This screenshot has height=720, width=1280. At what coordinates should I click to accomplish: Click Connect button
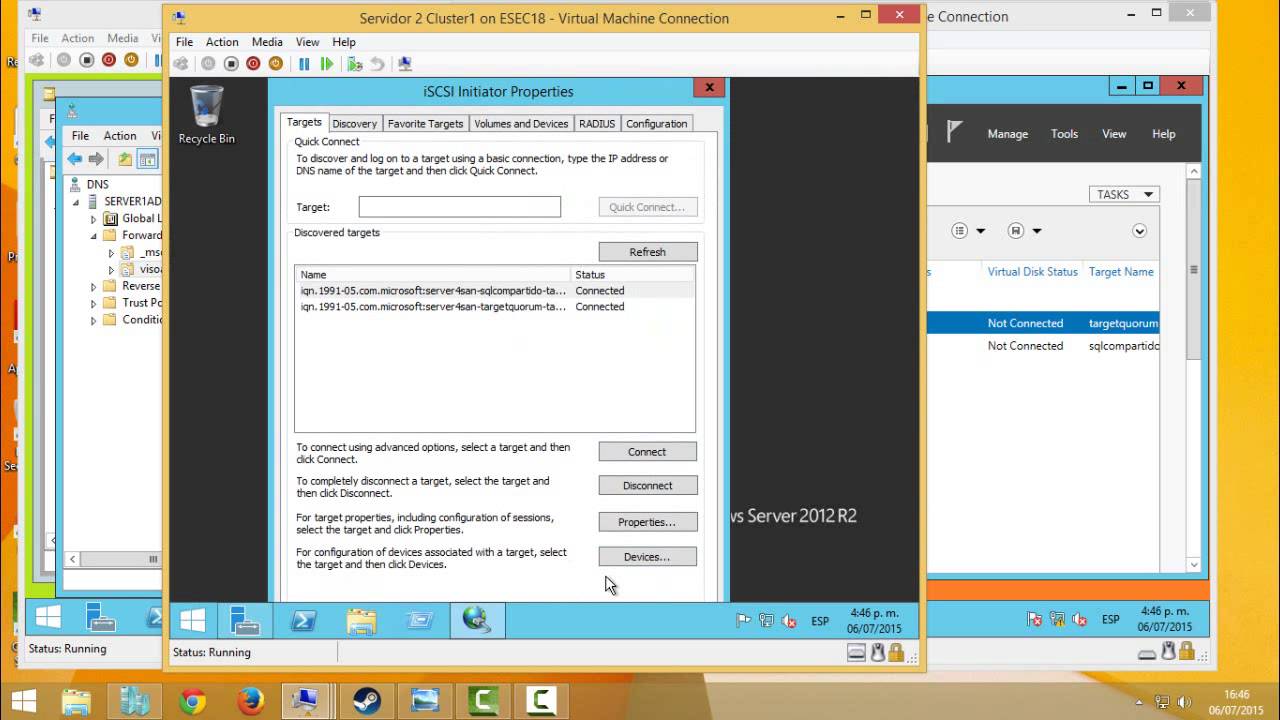coord(648,452)
